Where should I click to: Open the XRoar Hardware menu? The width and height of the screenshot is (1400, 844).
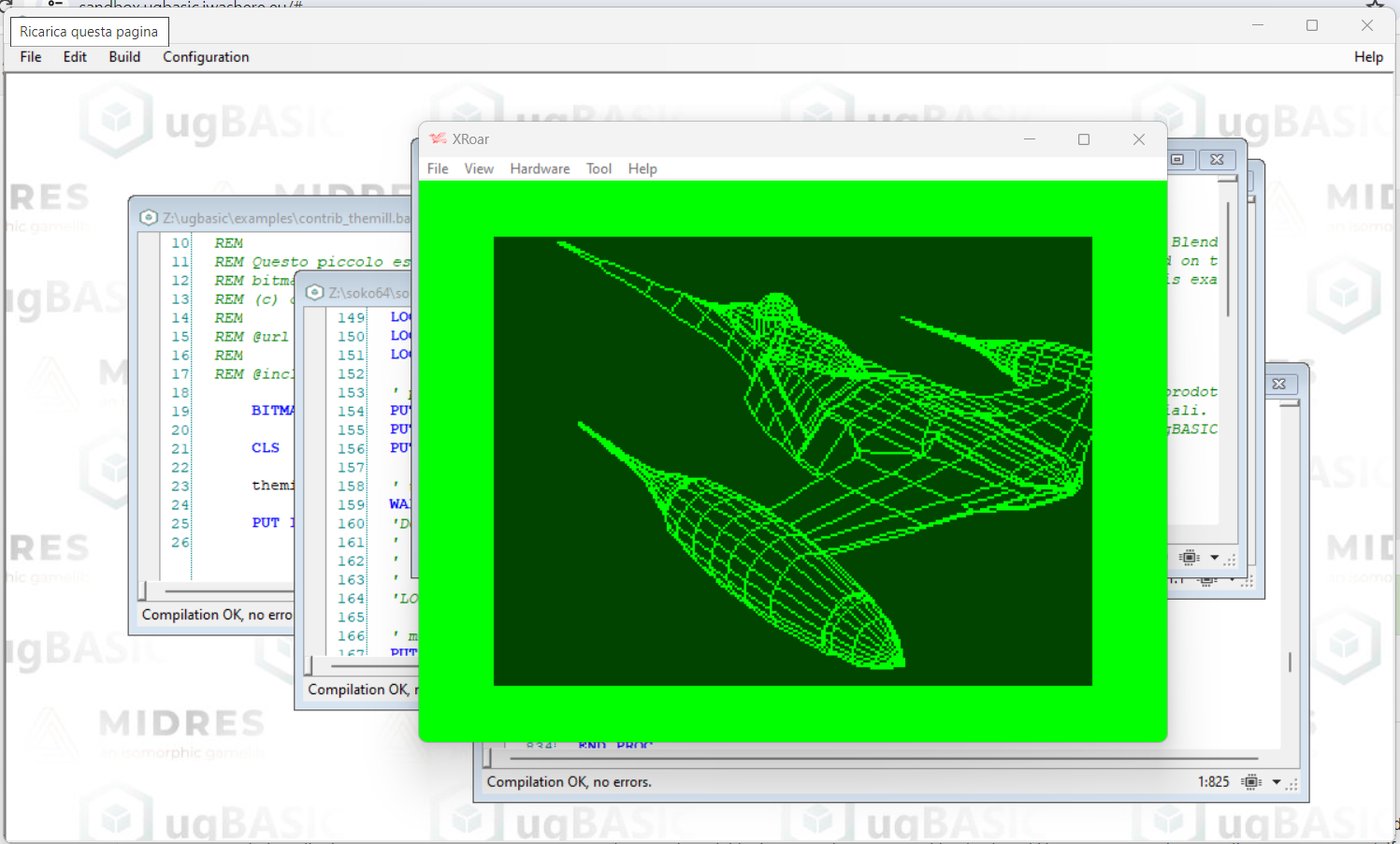click(x=540, y=168)
